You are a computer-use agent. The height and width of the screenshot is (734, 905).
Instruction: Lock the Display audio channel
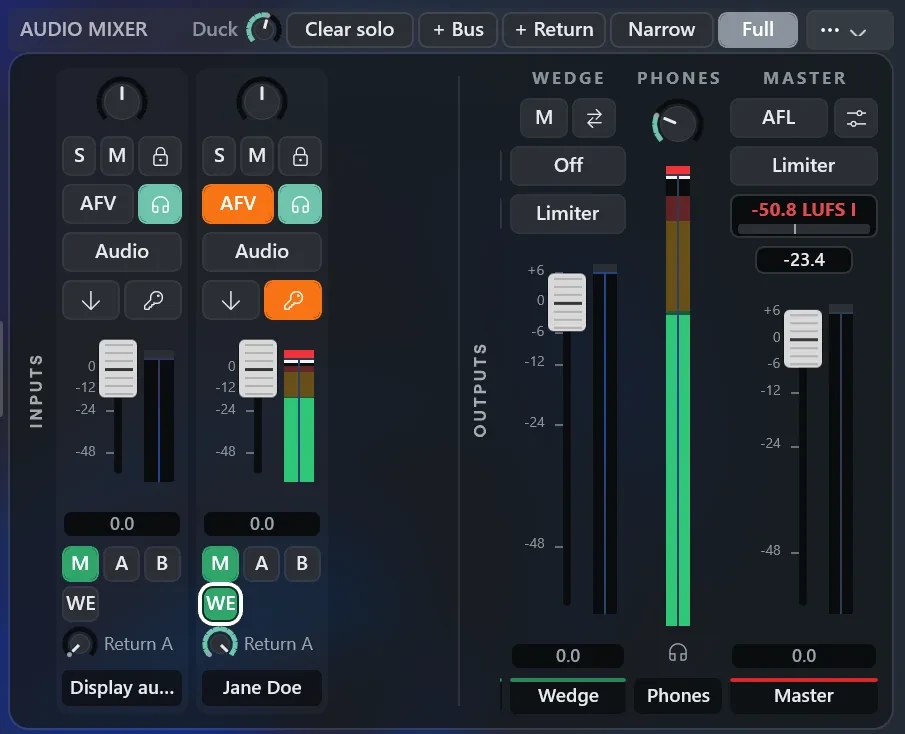click(160, 156)
